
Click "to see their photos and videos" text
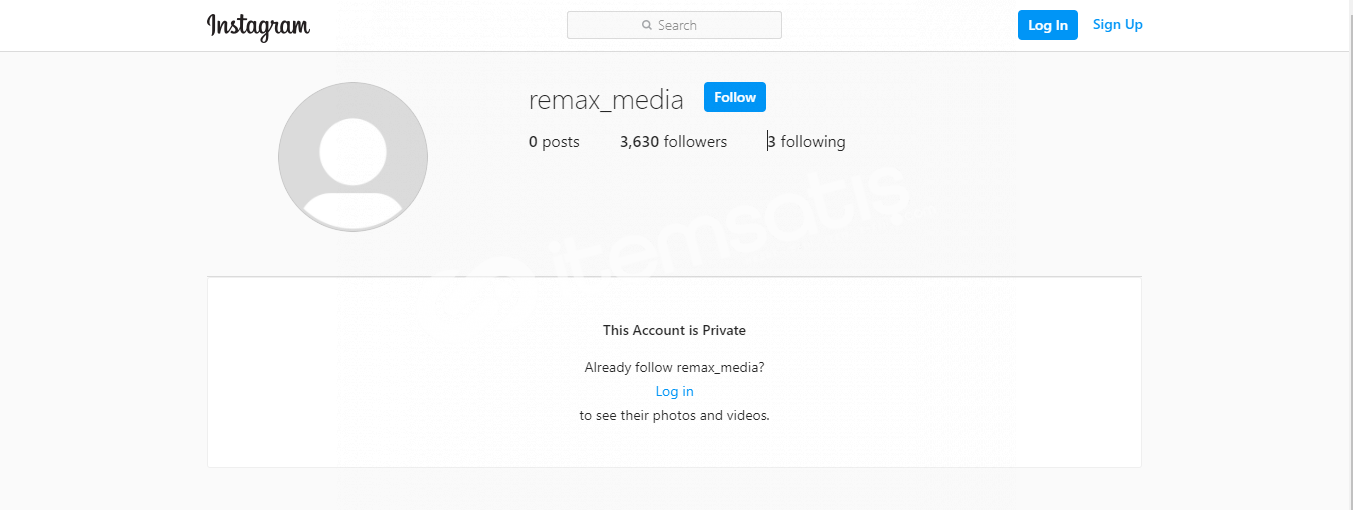pos(674,415)
